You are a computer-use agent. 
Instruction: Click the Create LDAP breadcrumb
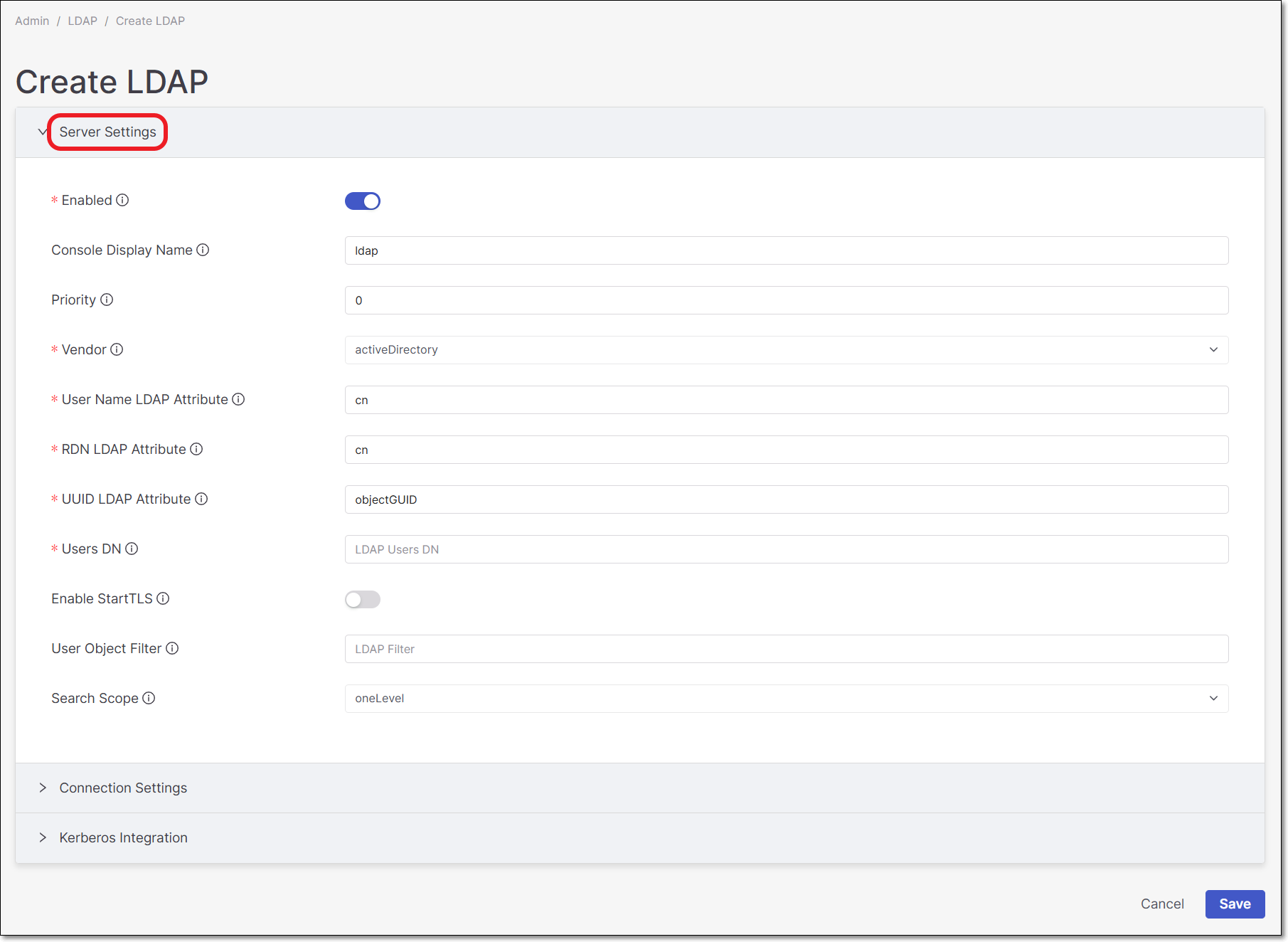(x=150, y=21)
